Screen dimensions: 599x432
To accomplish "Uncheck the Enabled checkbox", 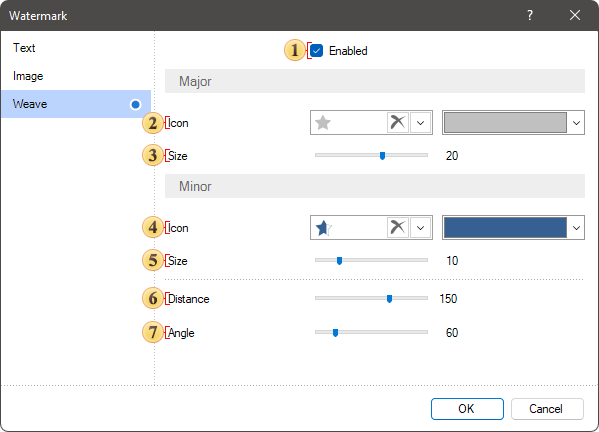I will (x=316, y=50).
